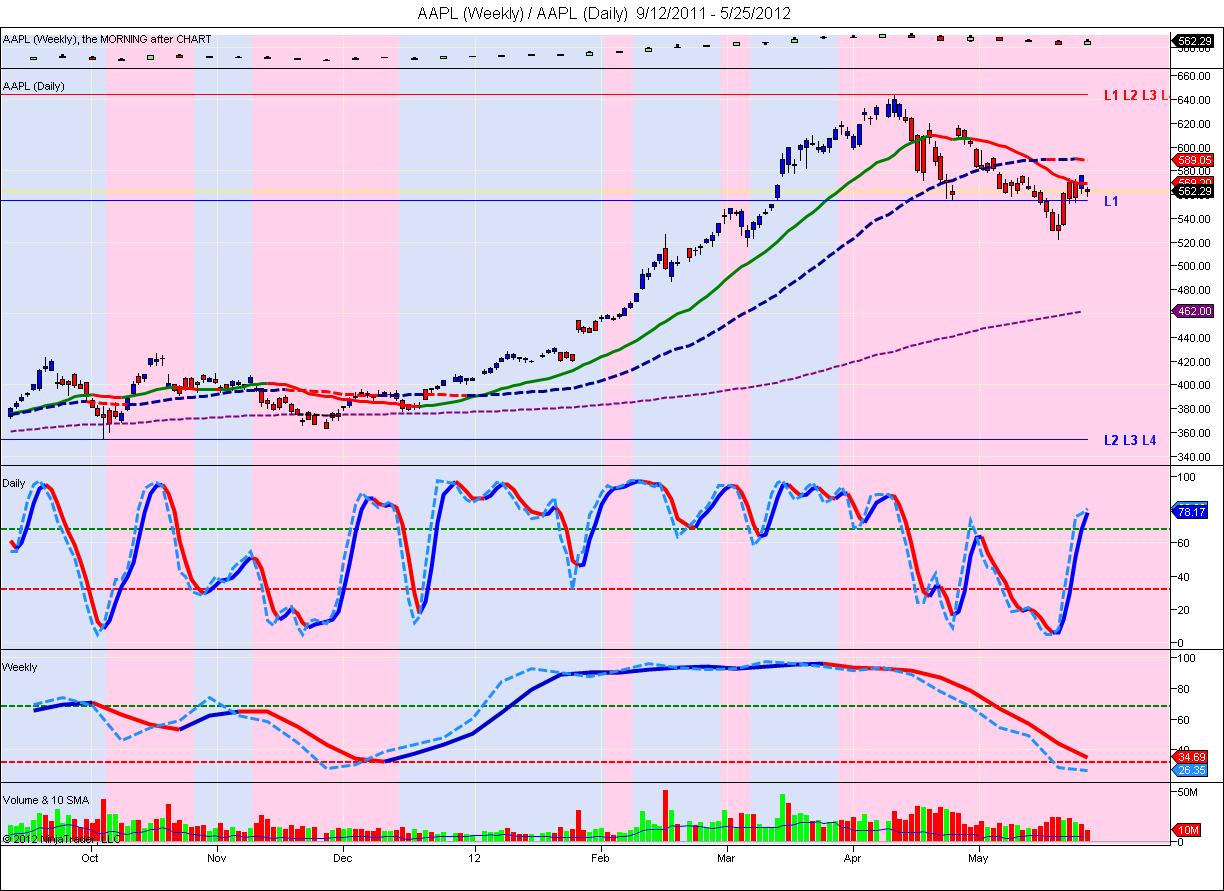Select the purple 462.00 price marker

1194,311
